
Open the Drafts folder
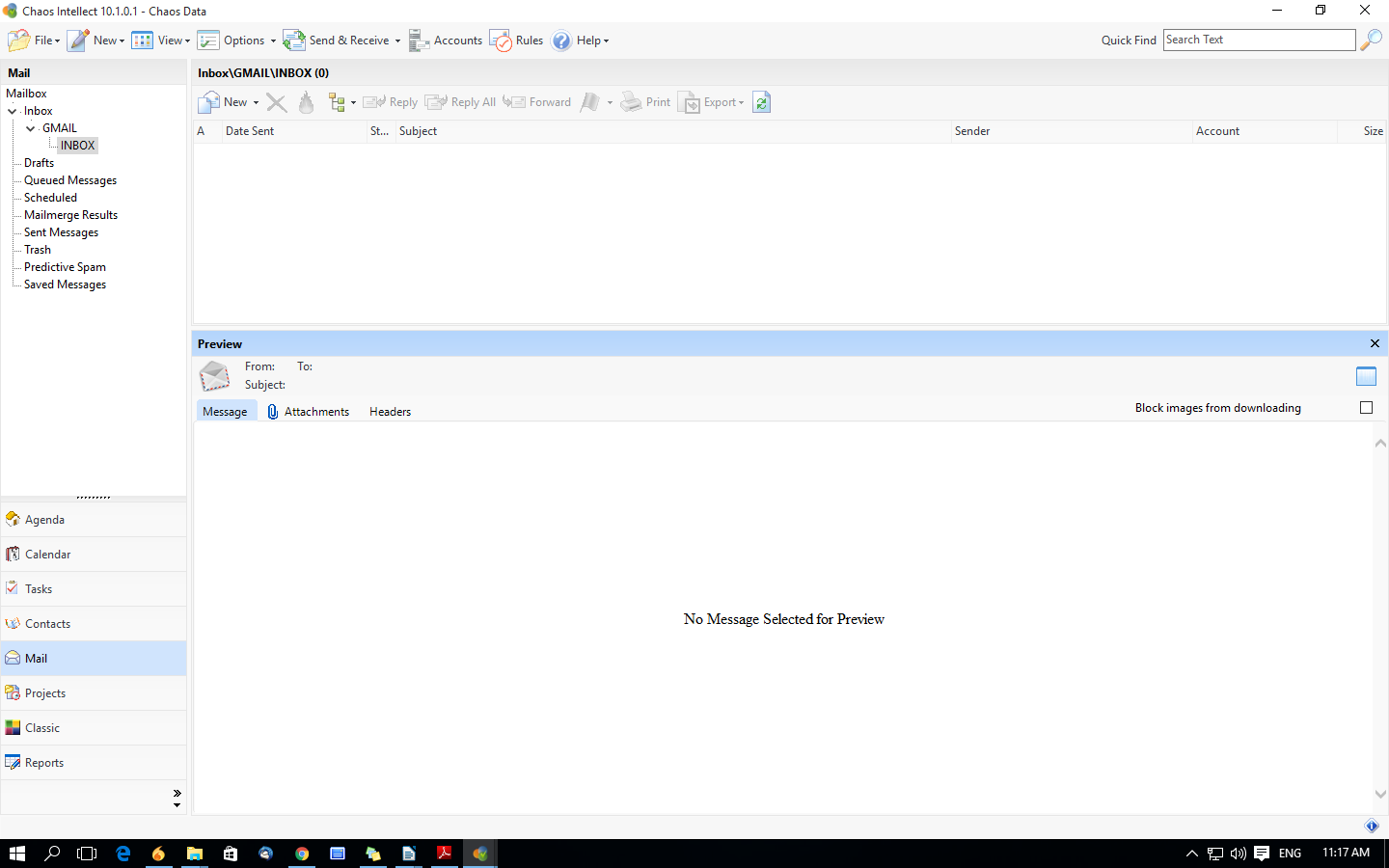[39, 163]
